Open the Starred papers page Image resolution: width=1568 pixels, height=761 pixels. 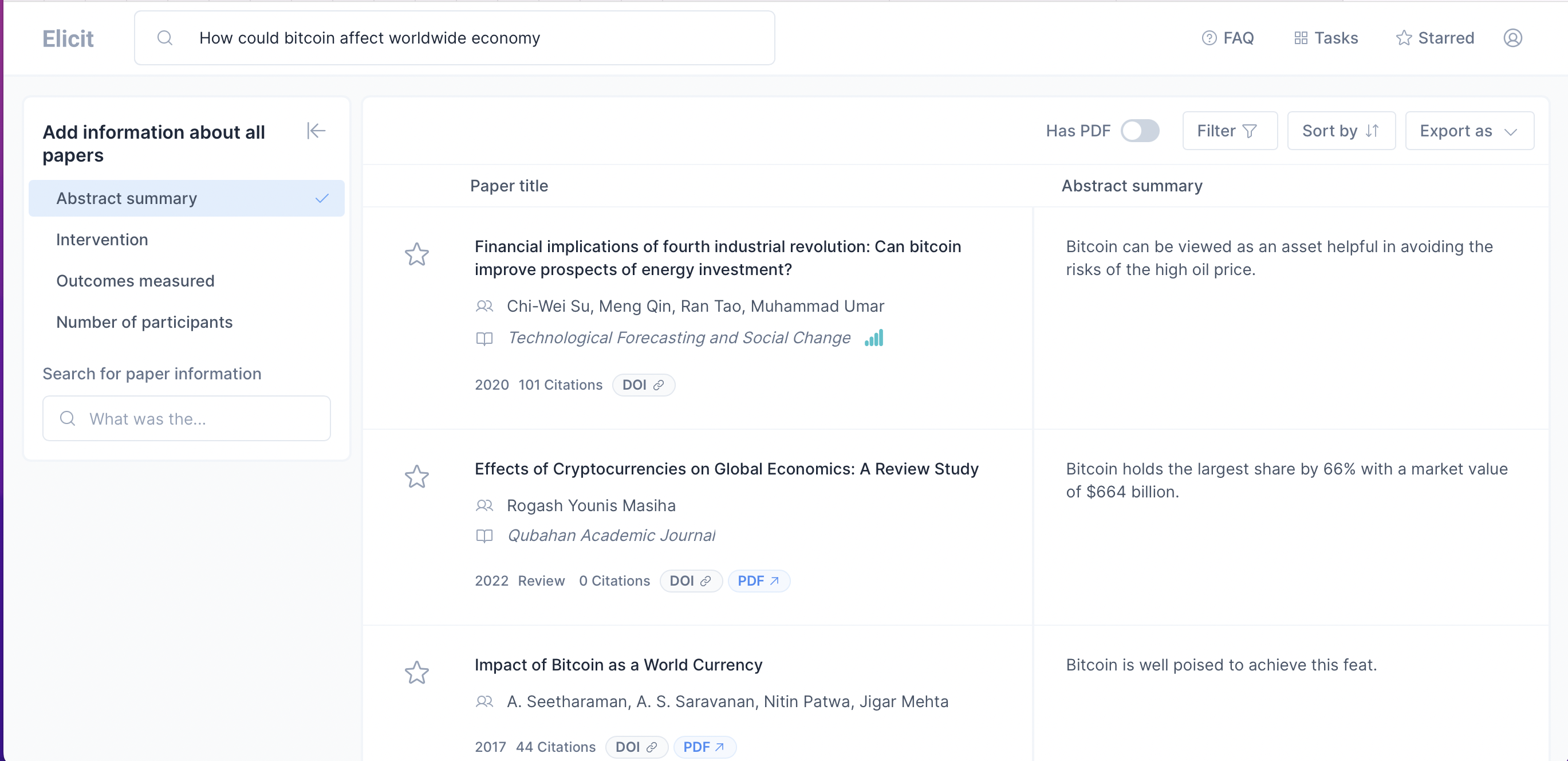coord(1435,38)
